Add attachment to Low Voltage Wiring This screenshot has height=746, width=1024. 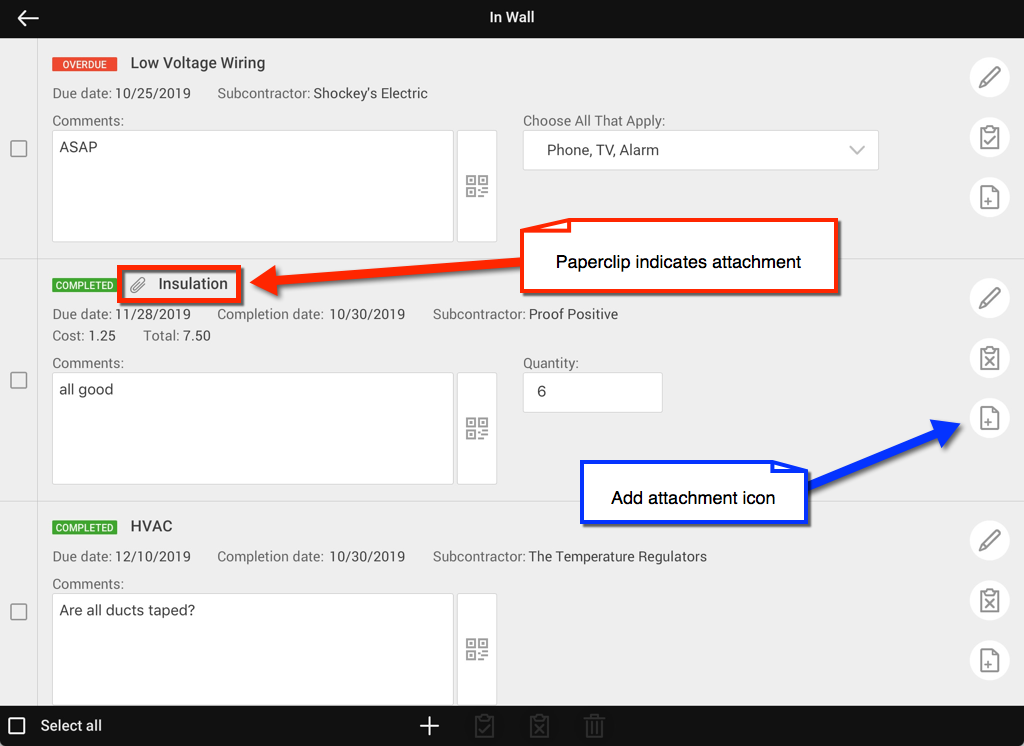coord(989,197)
